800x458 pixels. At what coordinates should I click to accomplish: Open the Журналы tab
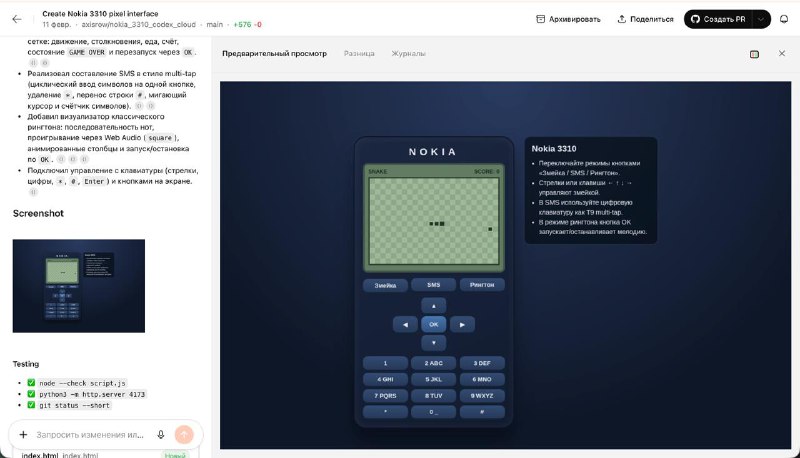coord(408,54)
